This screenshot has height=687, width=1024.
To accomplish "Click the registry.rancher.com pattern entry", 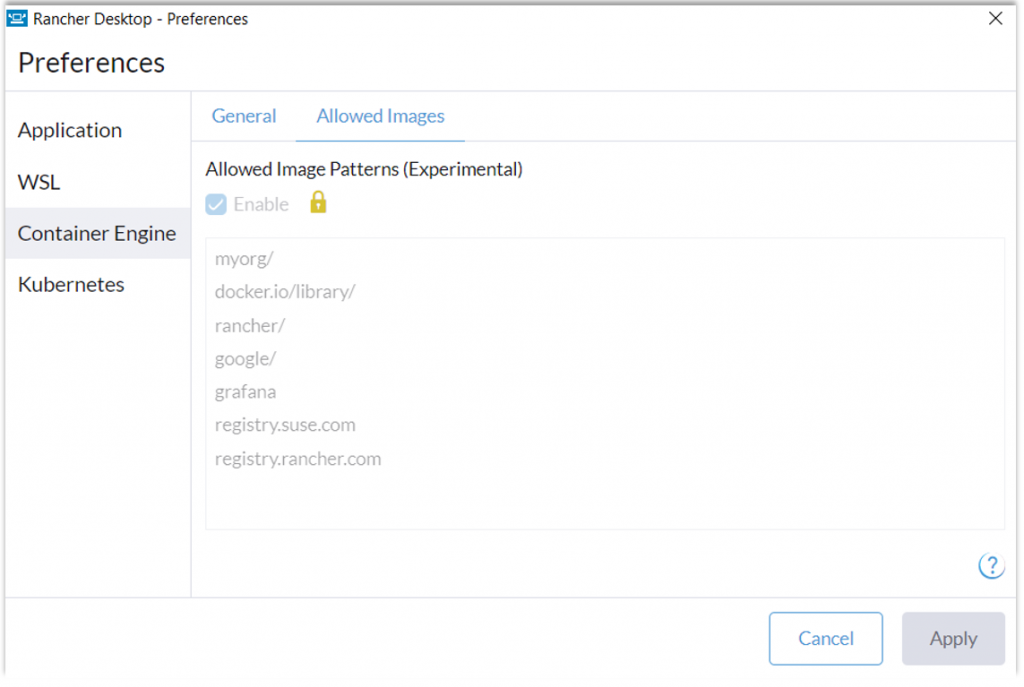I will pos(298,459).
